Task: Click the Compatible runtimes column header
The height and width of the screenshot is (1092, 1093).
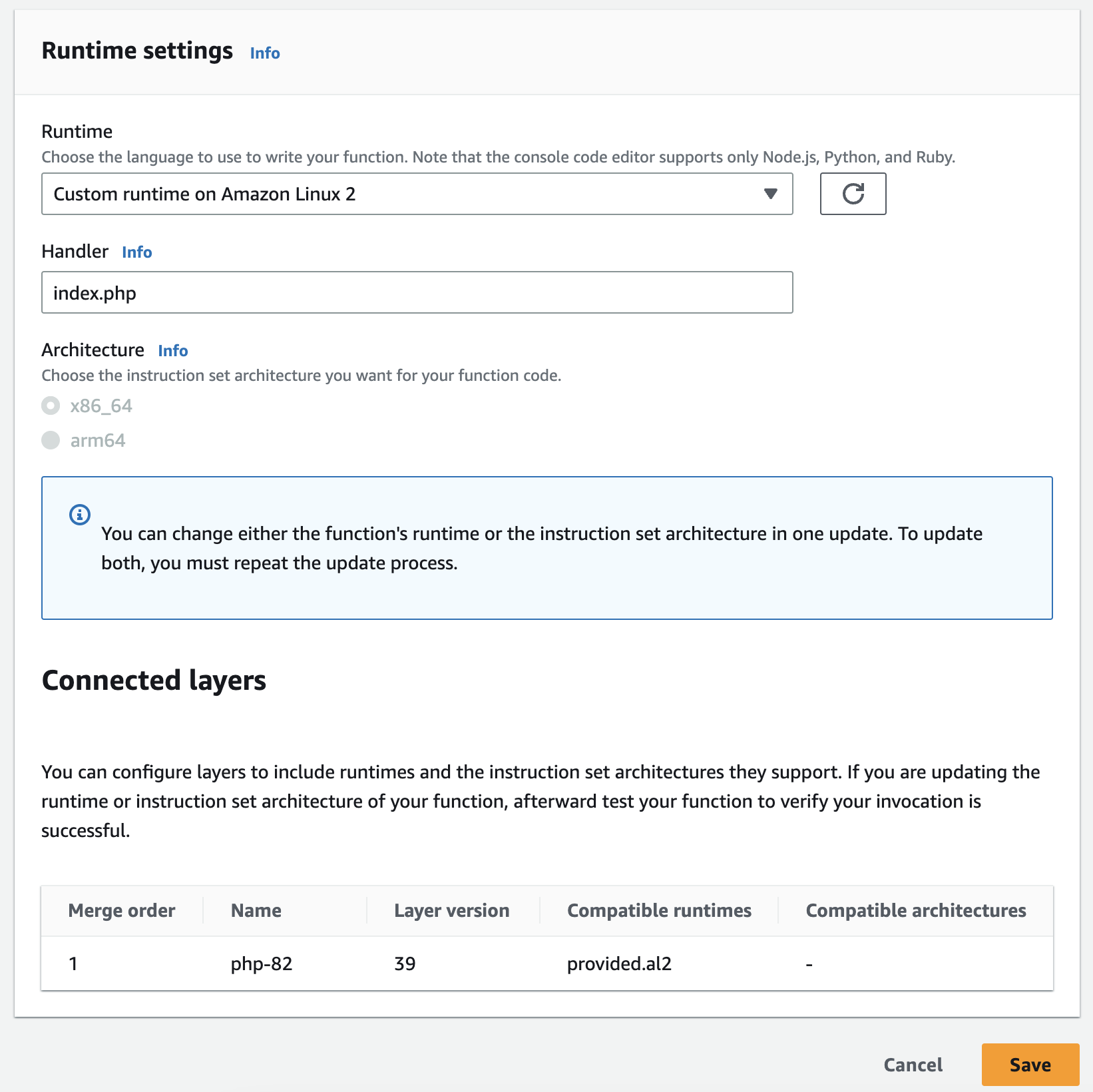Action: click(659, 910)
